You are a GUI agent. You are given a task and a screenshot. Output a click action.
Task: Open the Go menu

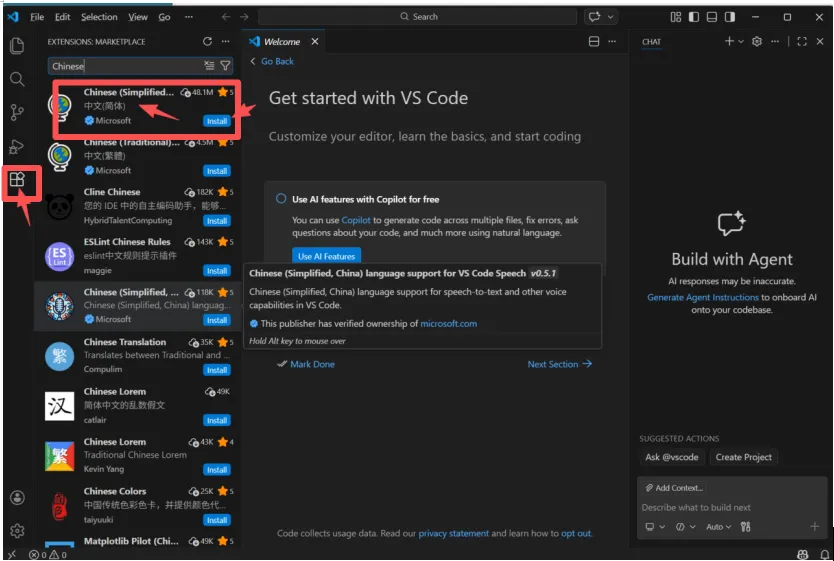coord(164,17)
